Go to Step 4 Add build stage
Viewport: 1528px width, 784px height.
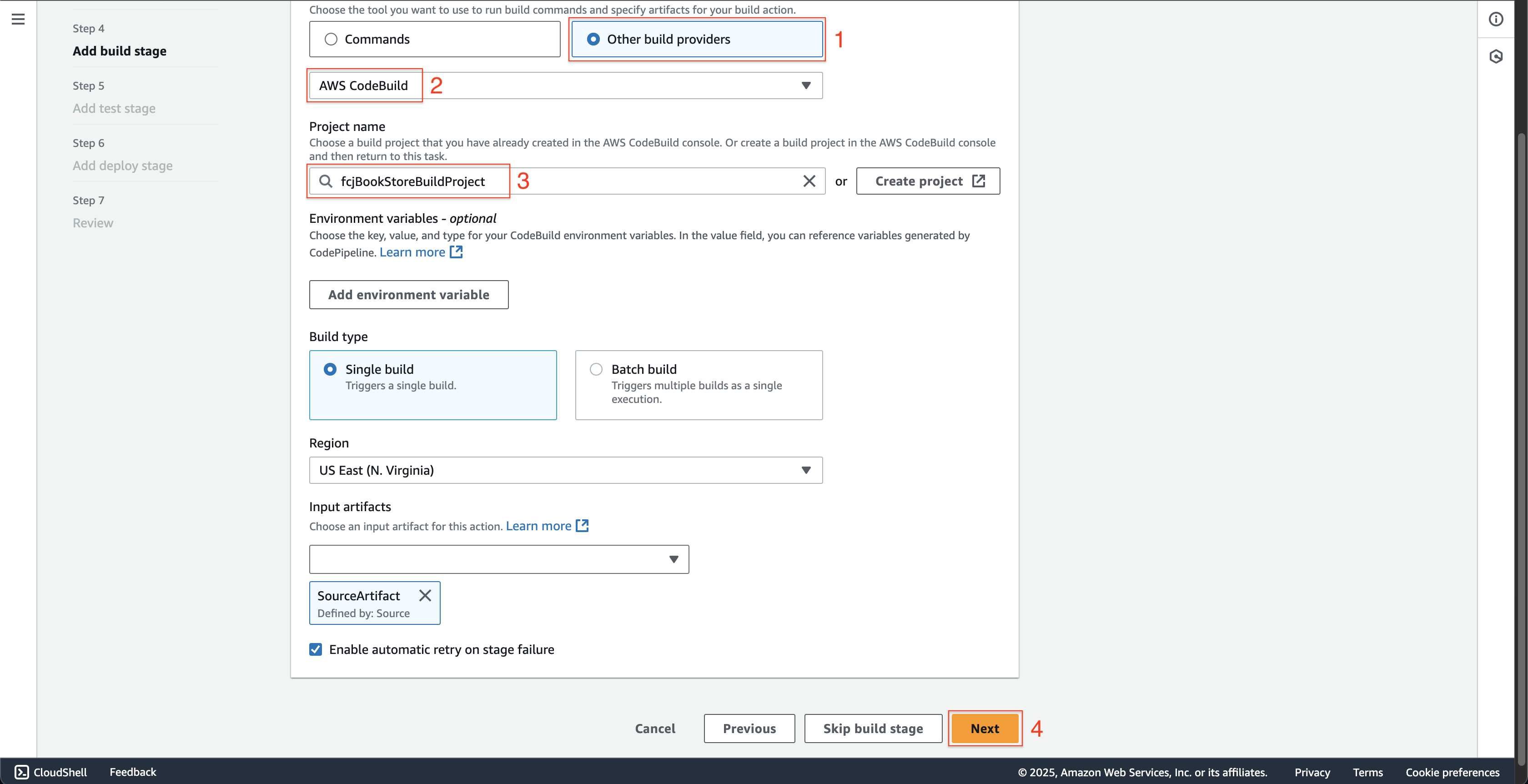119,51
